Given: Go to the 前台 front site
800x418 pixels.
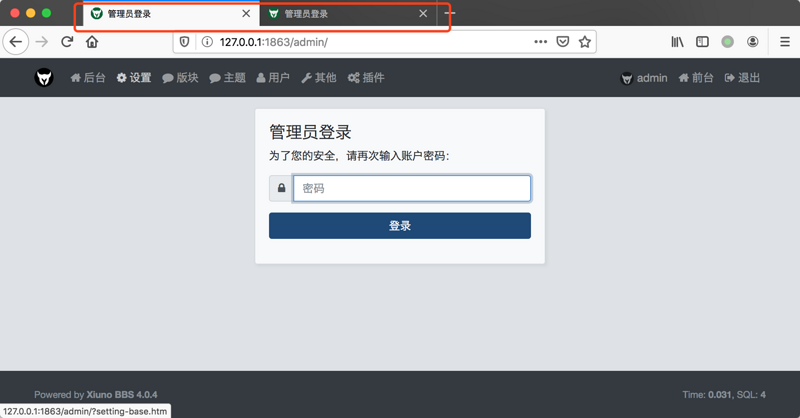Looking at the screenshot, I should point(696,78).
